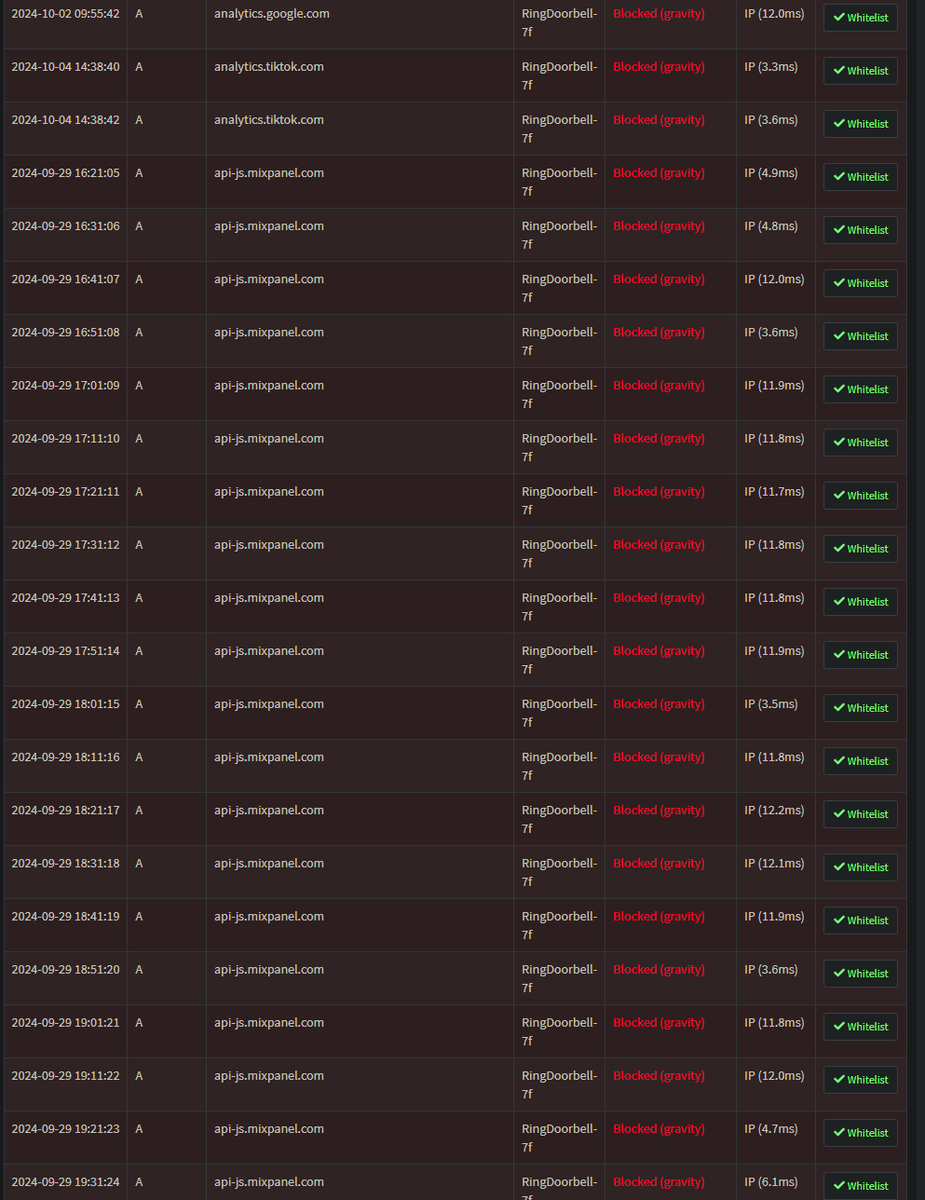Click RingDoorbell-7f client in 19:11:22 row
This screenshot has height=1200, width=925.
pos(559,1084)
